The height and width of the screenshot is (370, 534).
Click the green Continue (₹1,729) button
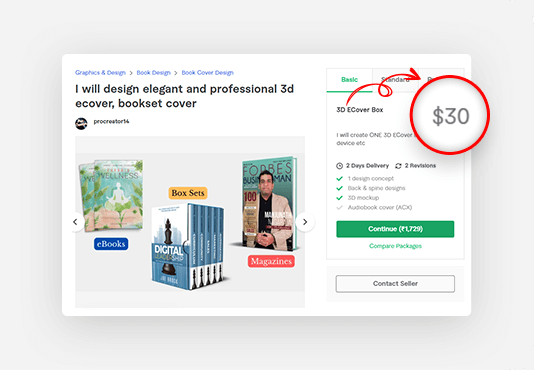[x=395, y=229]
